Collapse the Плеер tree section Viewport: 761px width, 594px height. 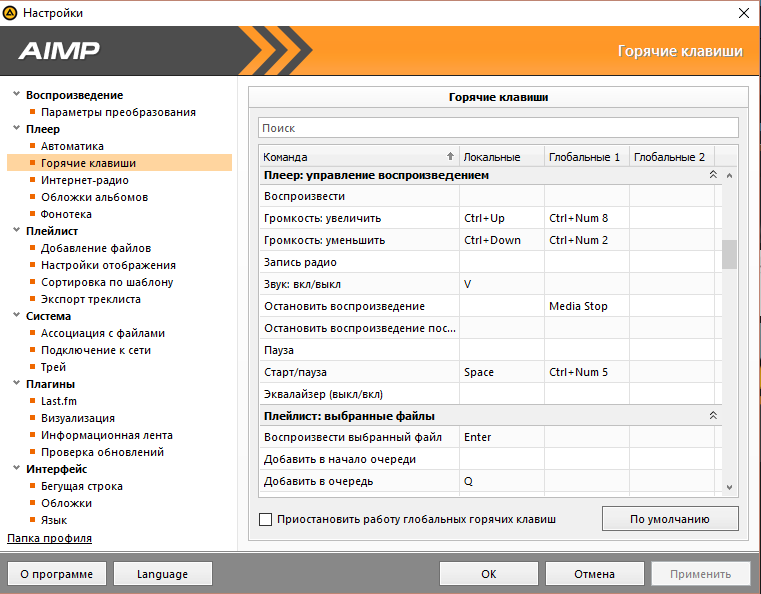(17, 128)
